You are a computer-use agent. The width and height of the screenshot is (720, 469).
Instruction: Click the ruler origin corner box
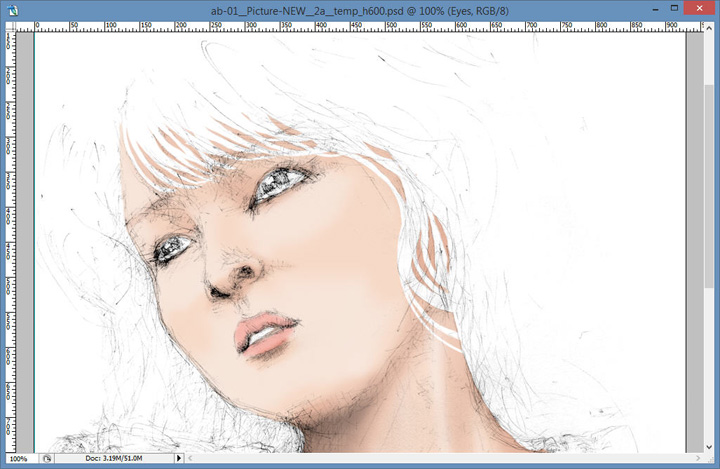(11, 27)
